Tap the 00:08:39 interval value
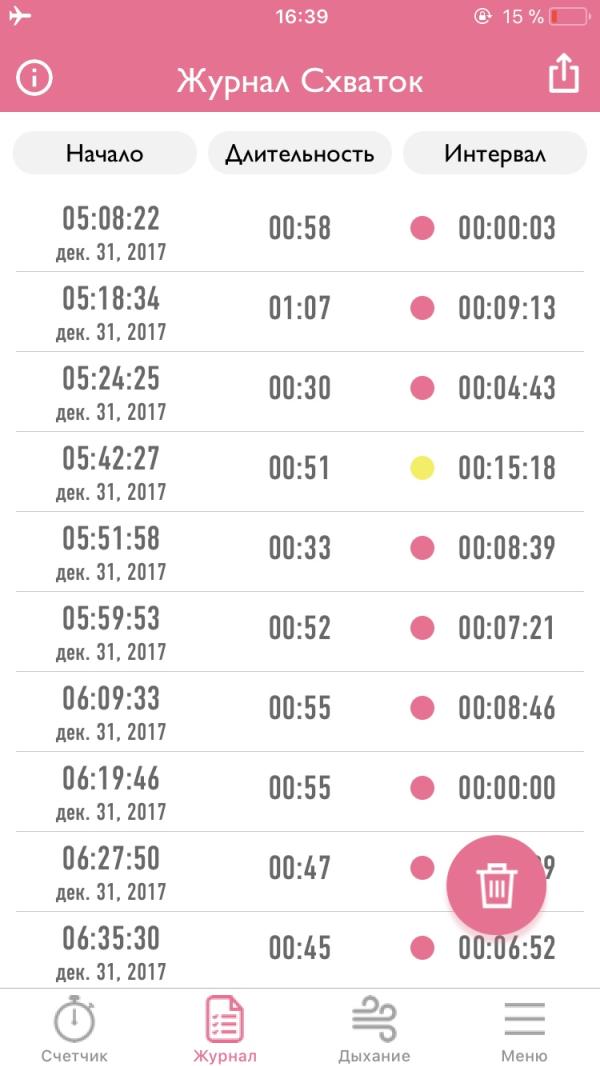Screen dimensions: 600x1066 (506, 548)
